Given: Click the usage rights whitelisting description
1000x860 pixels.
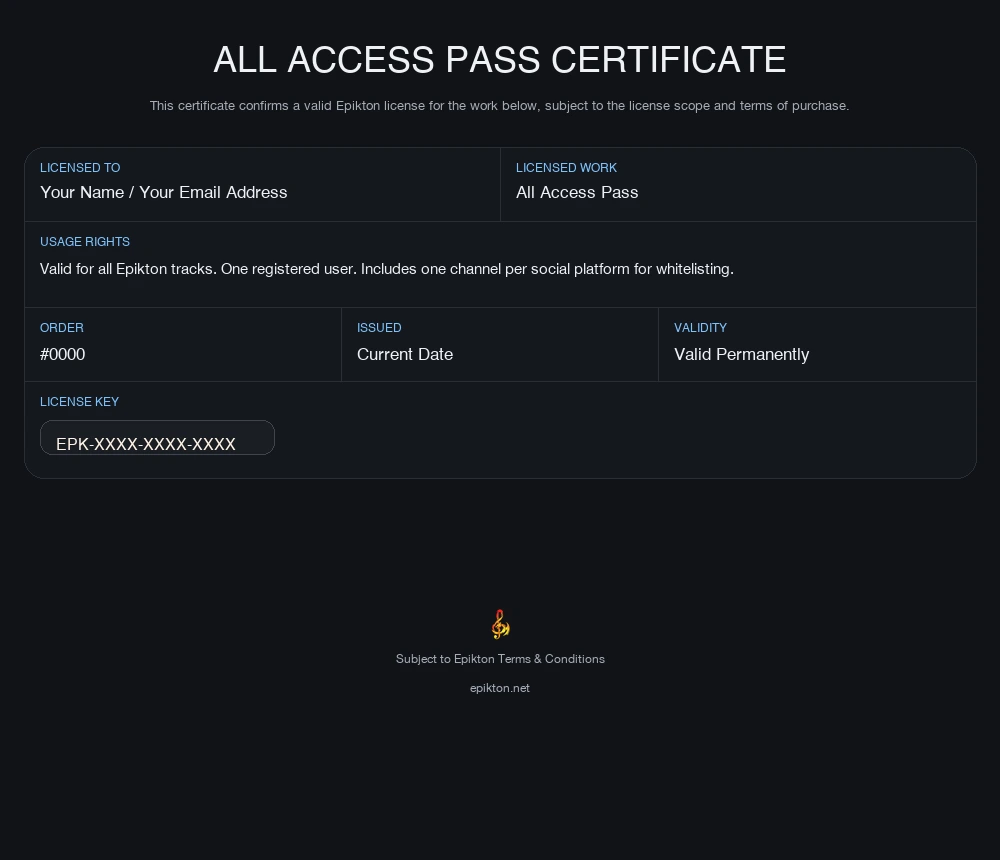Looking at the screenshot, I should (x=386, y=269).
